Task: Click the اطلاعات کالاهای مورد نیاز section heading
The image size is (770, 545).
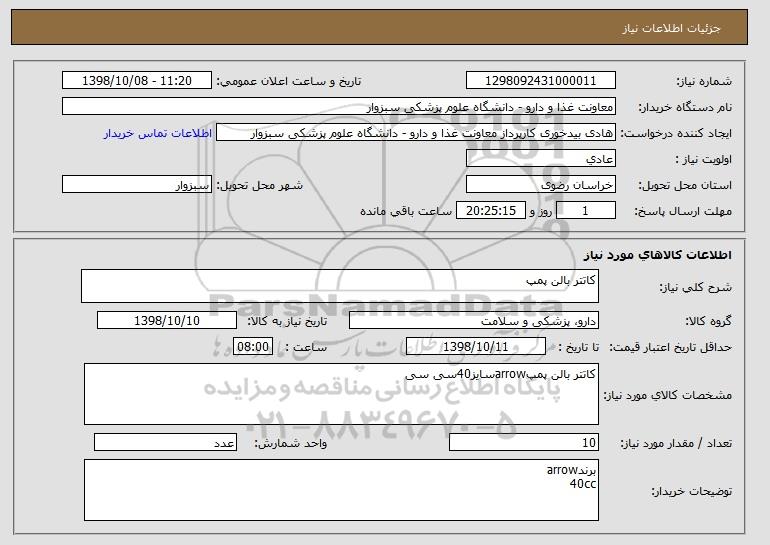Action: pyautogui.click(x=658, y=255)
